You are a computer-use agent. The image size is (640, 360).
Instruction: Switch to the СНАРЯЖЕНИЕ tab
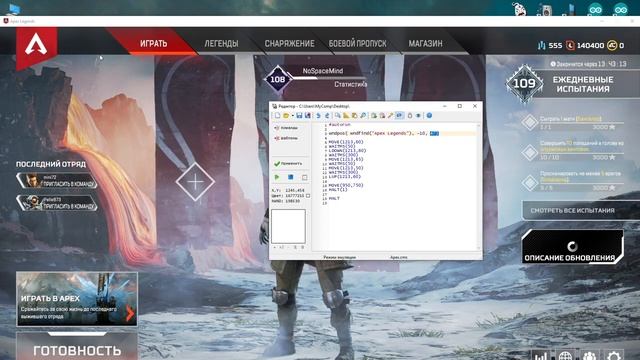coord(289,43)
